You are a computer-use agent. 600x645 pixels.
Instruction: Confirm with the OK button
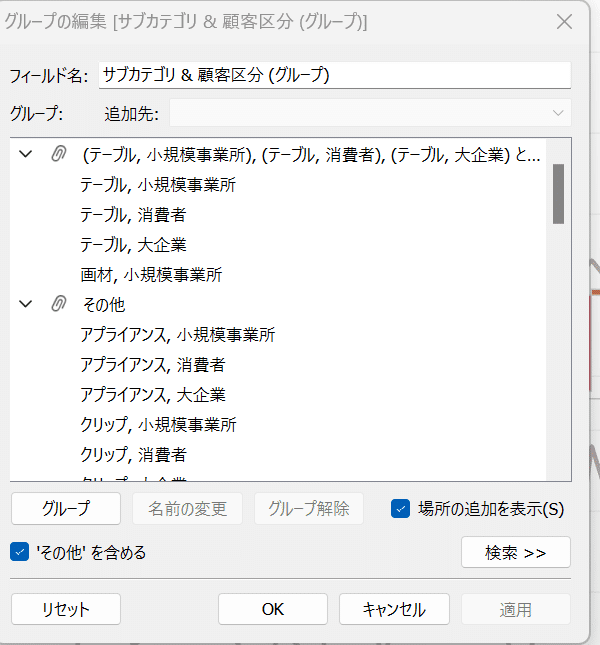273,609
